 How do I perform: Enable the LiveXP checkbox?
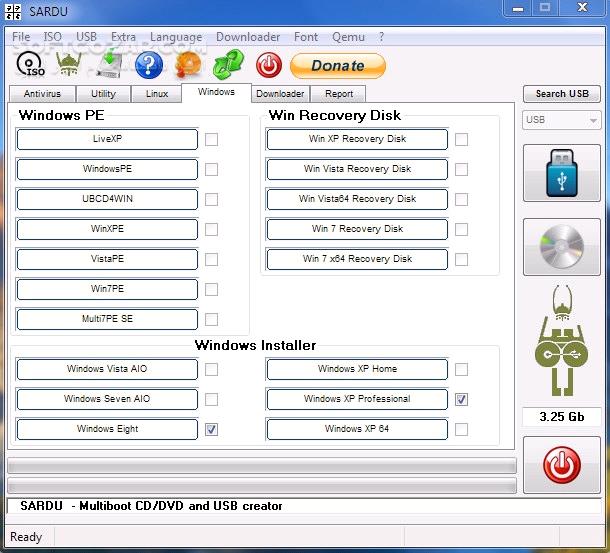tap(211, 139)
